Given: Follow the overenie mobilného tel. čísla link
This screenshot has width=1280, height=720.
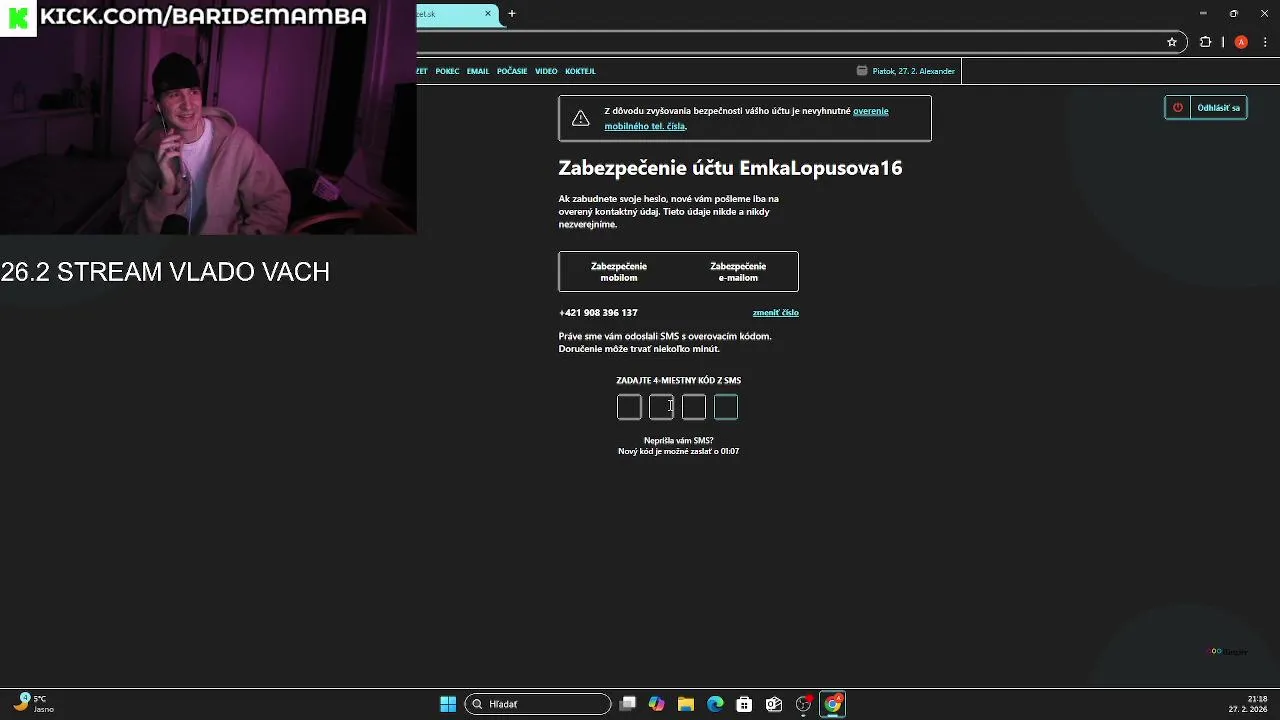Looking at the screenshot, I should (x=746, y=119).
